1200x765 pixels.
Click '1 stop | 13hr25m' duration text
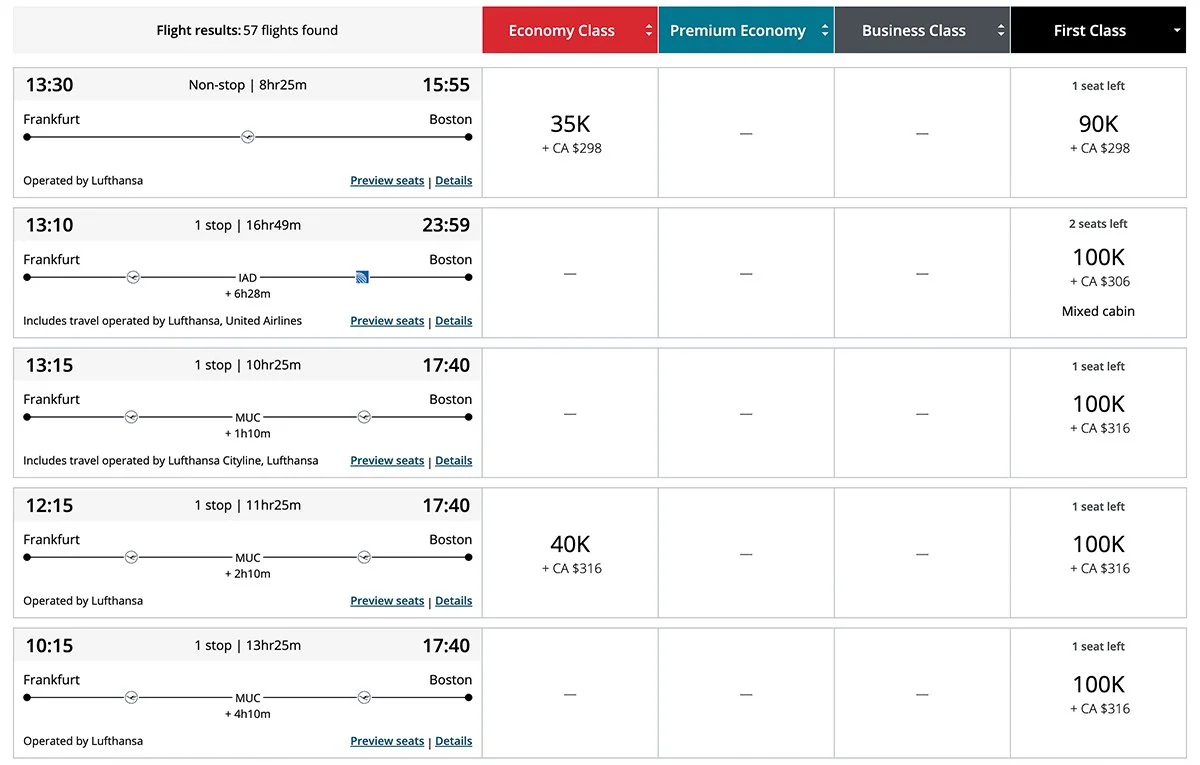(x=248, y=645)
